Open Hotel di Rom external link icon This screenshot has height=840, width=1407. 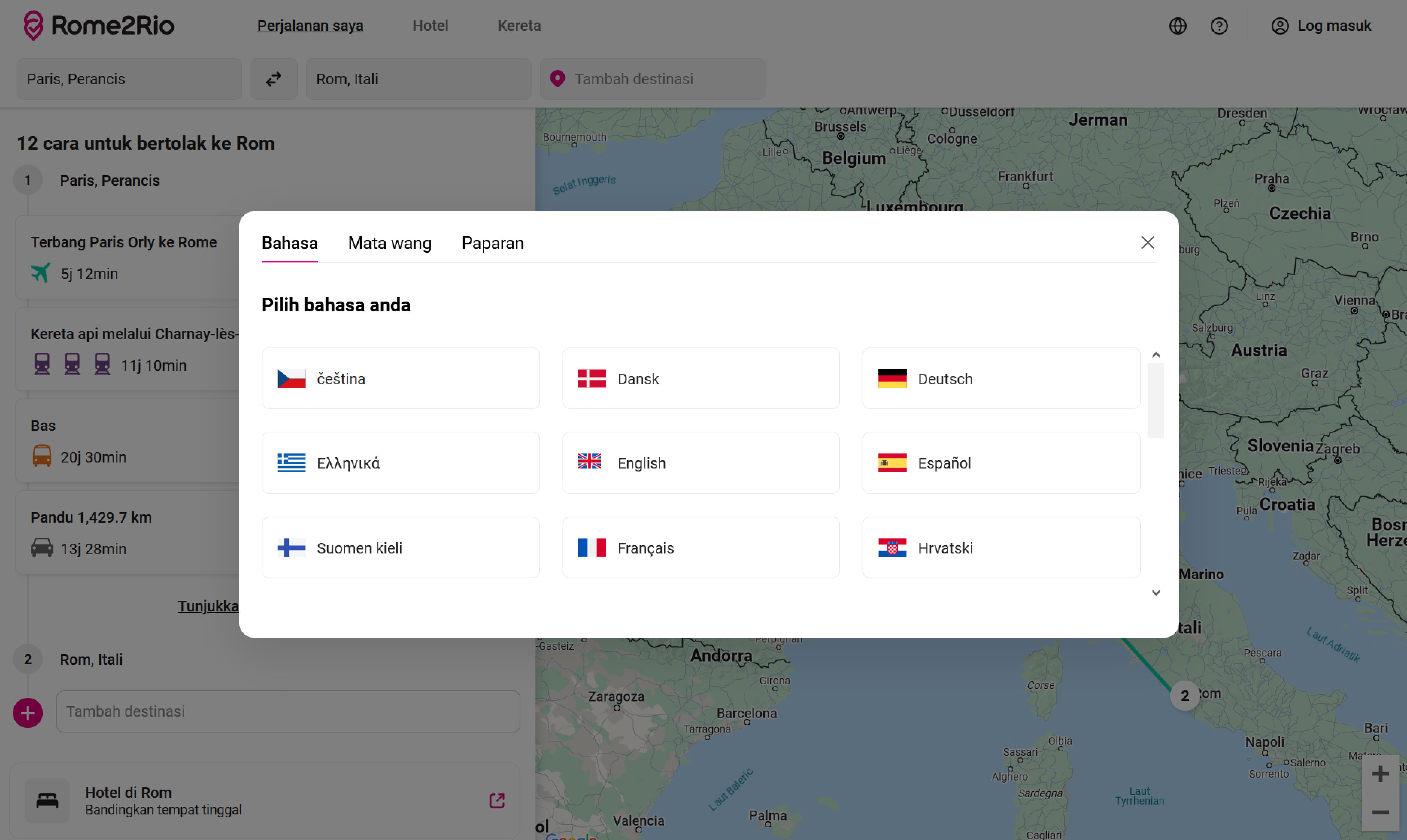[x=497, y=801]
